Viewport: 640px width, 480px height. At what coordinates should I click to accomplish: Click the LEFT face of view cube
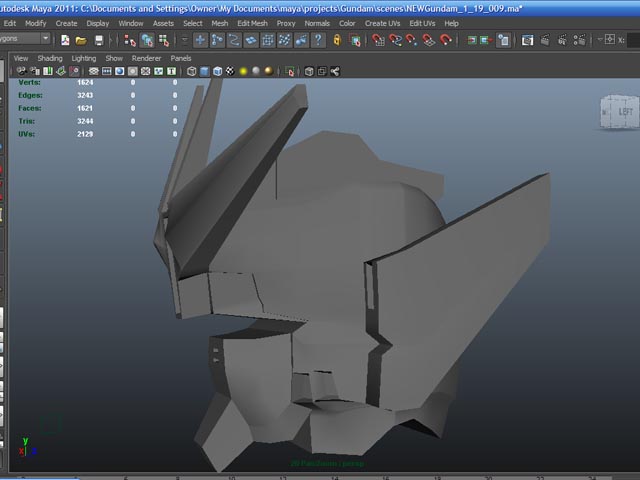[x=624, y=112]
